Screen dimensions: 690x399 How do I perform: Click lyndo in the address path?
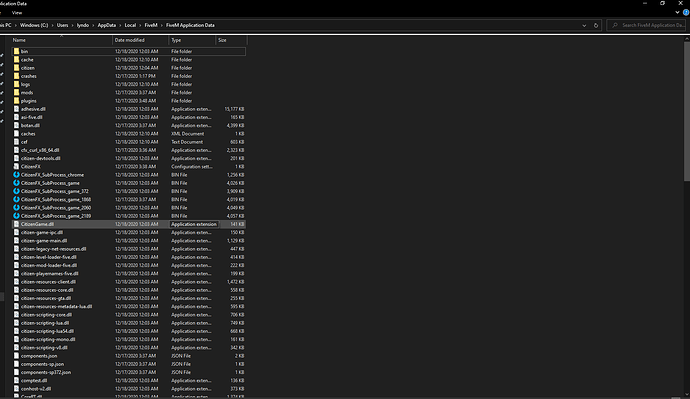tap(83, 25)
